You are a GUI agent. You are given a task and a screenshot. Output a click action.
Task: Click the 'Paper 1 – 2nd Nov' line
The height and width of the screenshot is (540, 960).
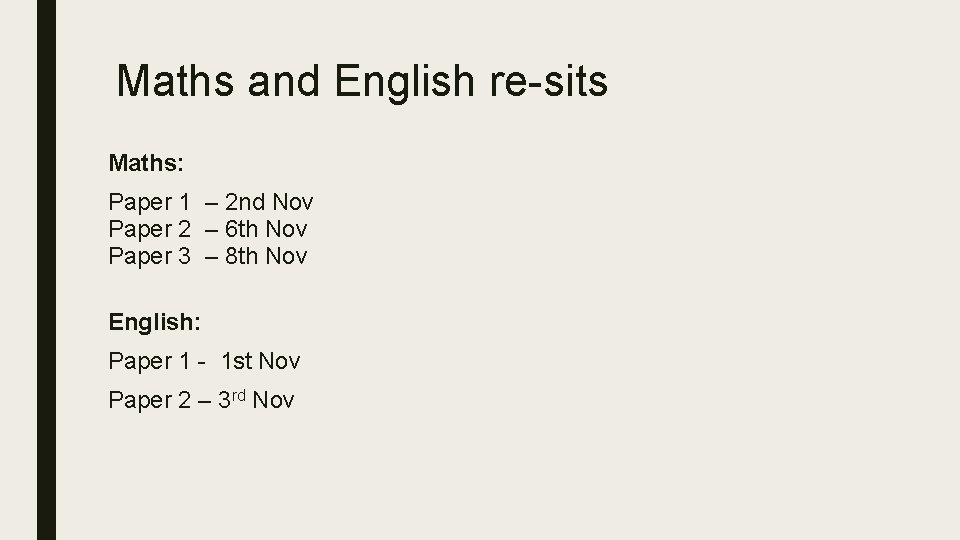[211, 202]
